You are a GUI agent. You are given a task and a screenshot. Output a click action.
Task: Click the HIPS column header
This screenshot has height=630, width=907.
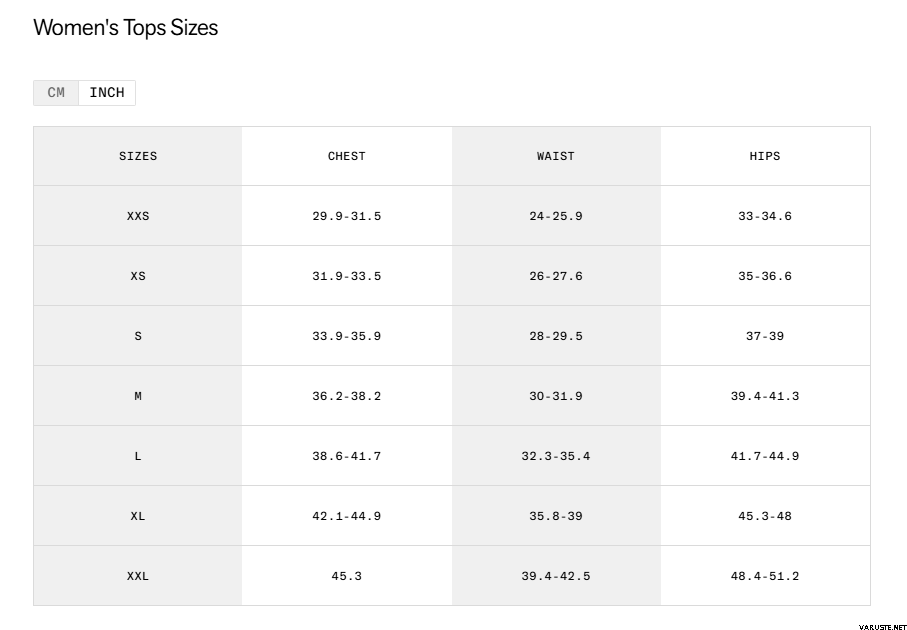tap(765, 156)
